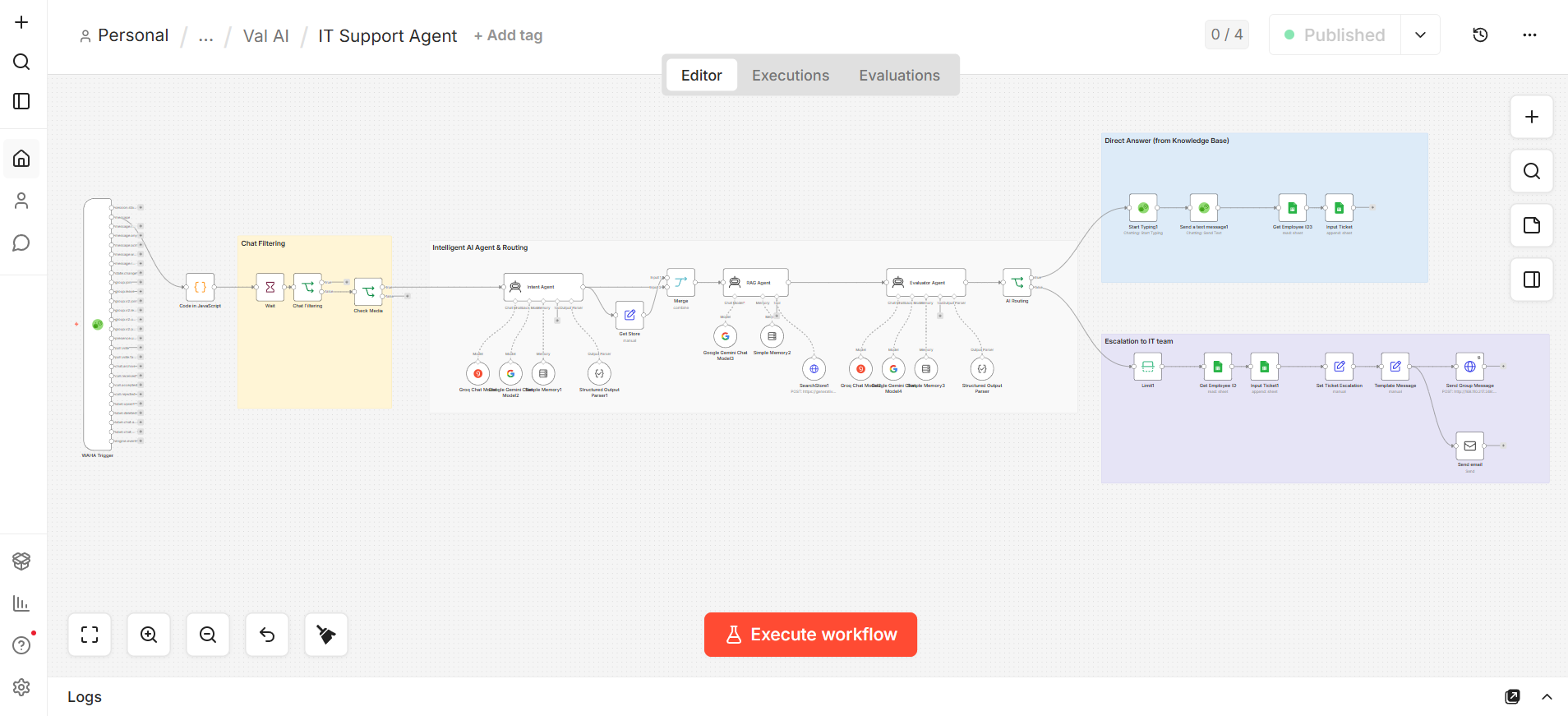Add a sticky note to the canvas
Image resolution: width=1568 pixels, height=716 pixels.
pyautogui.click(x=1532, y=225)
